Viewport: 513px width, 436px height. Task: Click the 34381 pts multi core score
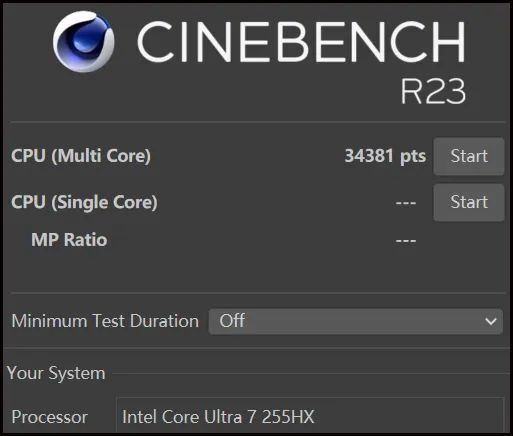click(x=385, y=156)
